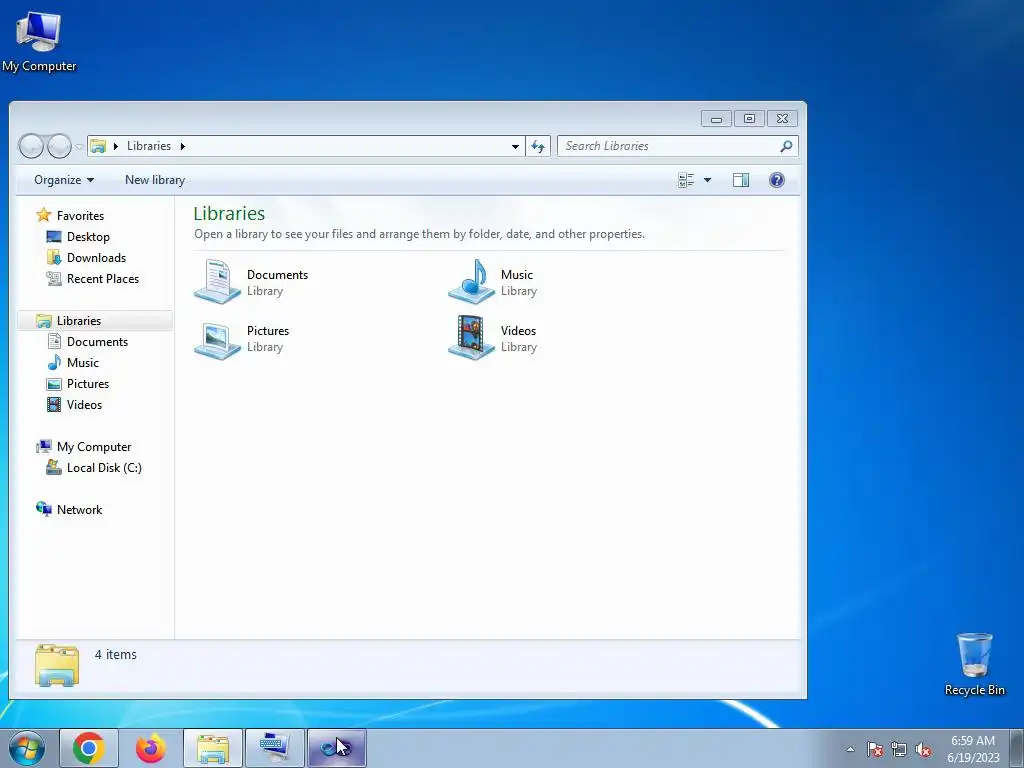This screenshot has height=768, width=1024.
Task: Click the muted volume tray icon
Action: [x=923, y=750]
